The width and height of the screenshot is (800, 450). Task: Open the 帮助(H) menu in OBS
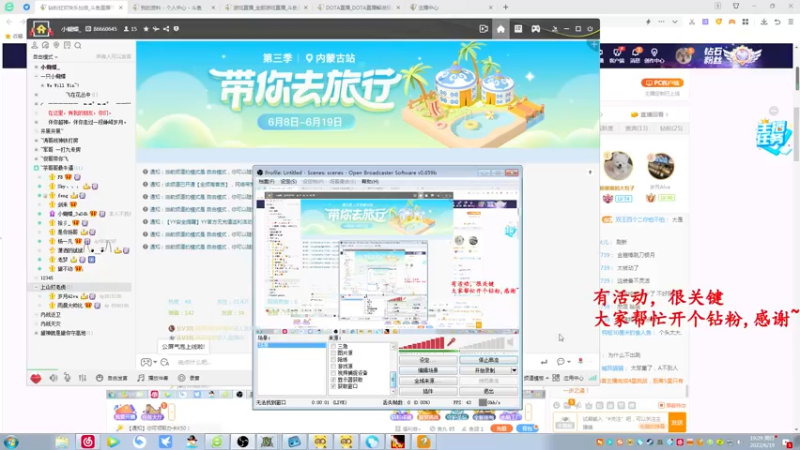370,182
